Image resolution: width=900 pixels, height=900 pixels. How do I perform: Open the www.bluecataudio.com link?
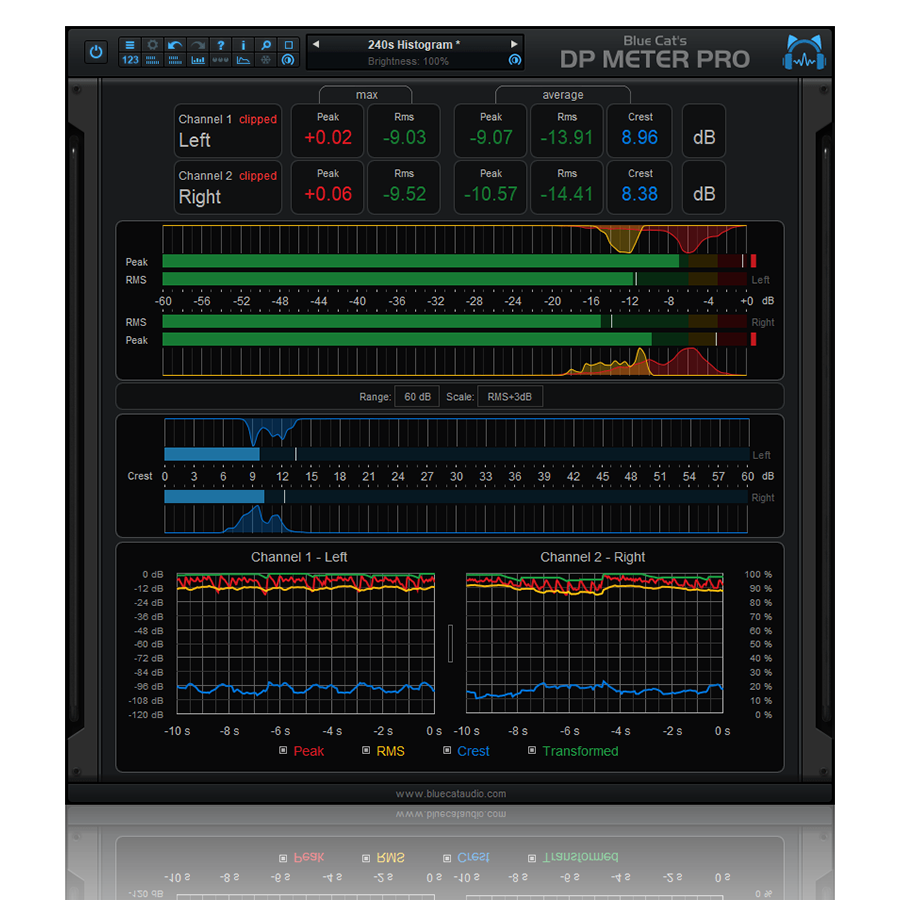(x=450, y=793)
